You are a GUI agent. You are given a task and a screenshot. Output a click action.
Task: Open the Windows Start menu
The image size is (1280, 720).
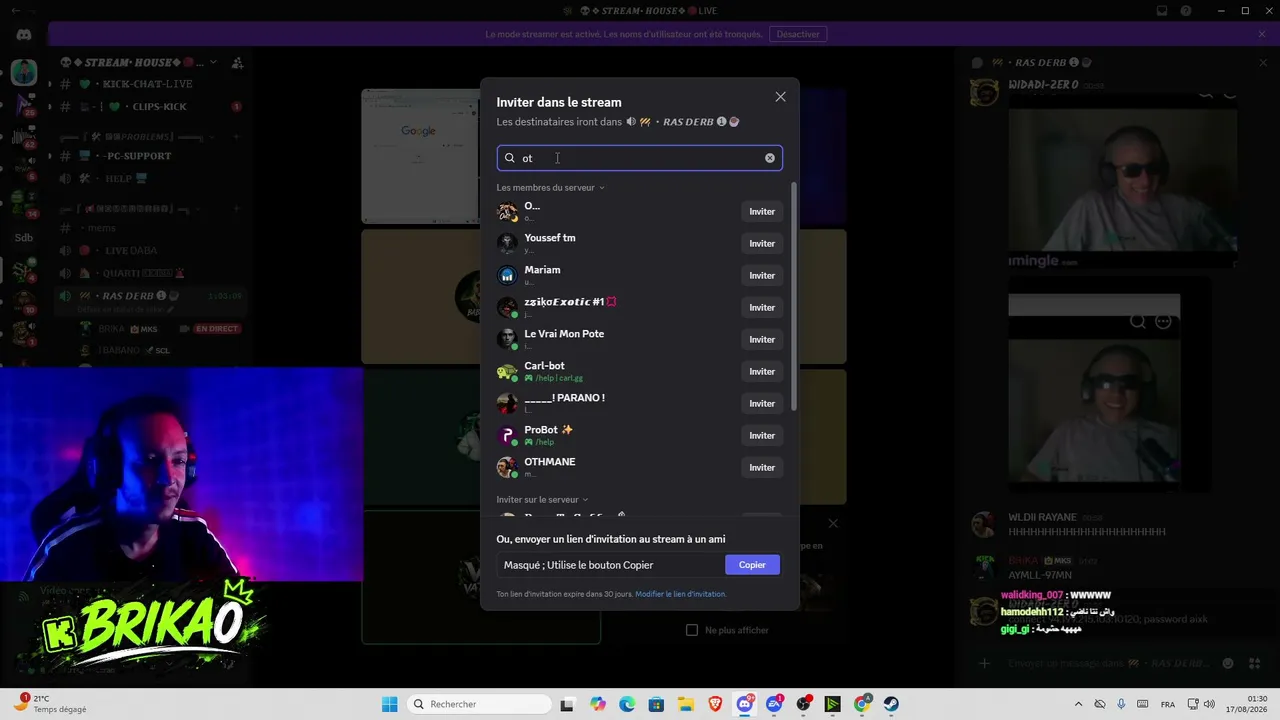[389, 704]
